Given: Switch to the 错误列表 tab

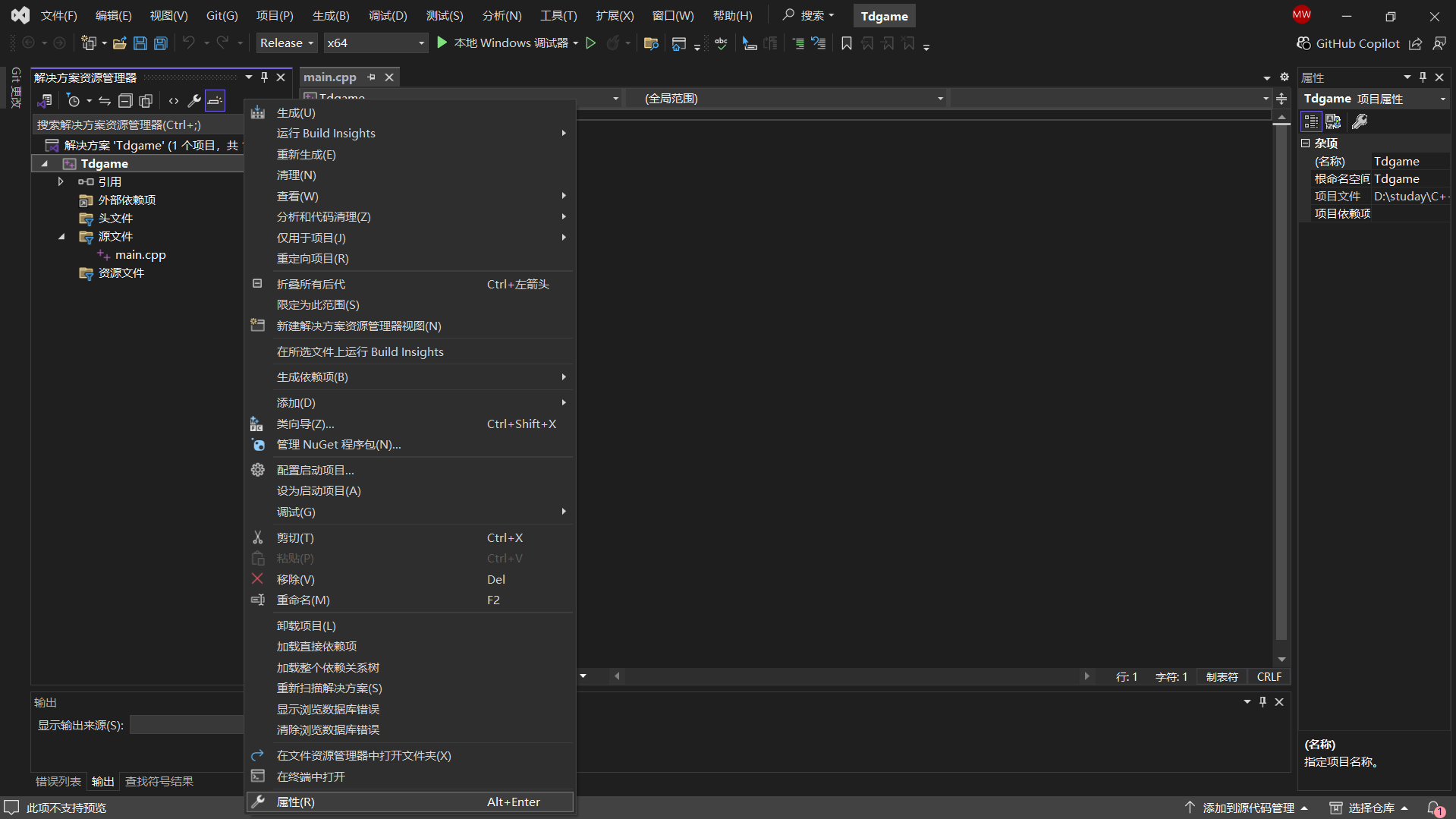Looking at the screenshot, I should pyautogui.click(x=58, y=782).
